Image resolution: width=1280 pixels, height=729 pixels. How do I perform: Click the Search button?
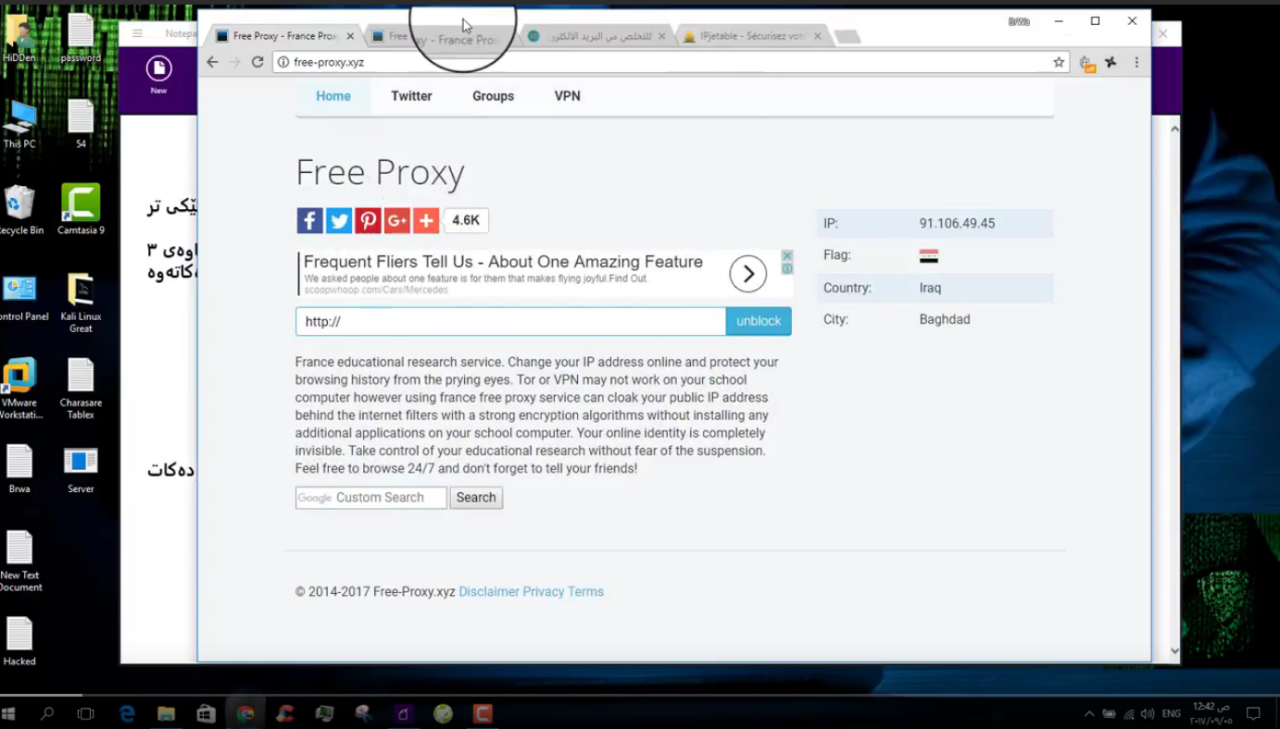(476, 497)
